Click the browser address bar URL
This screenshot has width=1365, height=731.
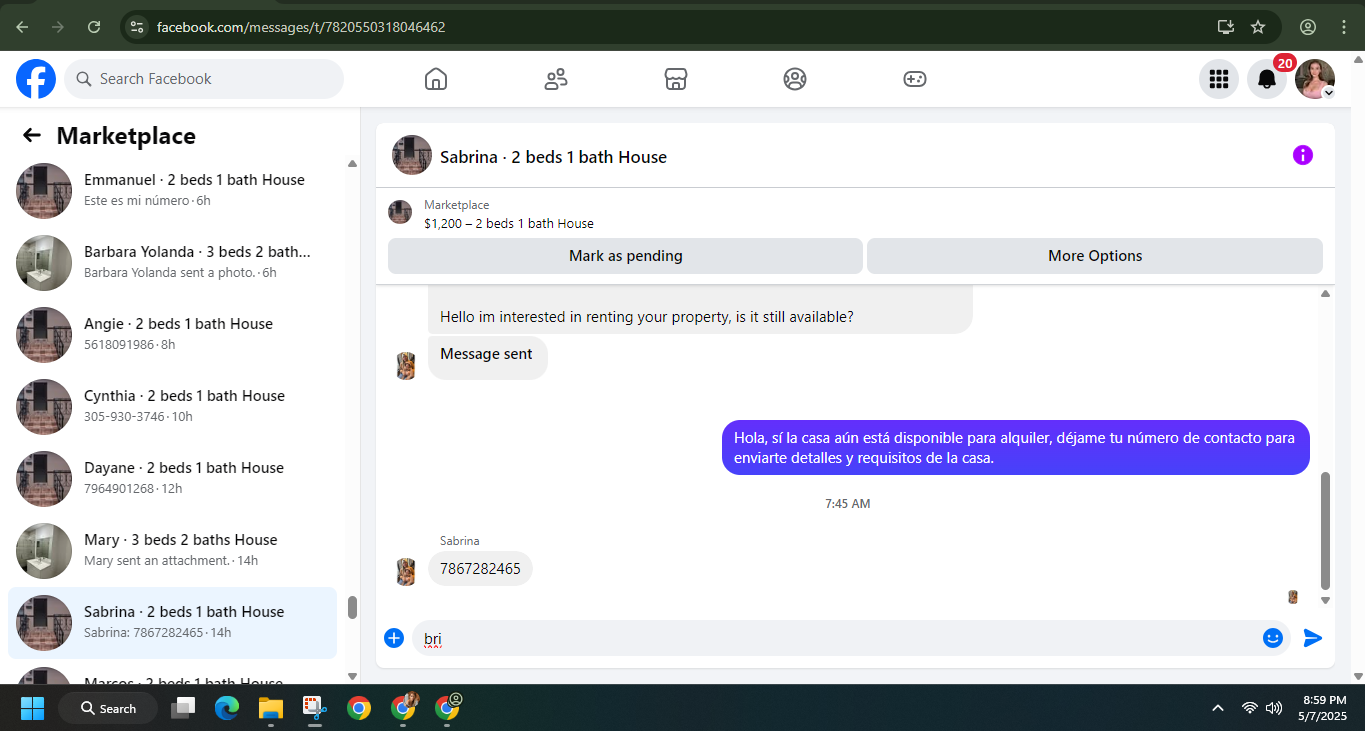301,27
